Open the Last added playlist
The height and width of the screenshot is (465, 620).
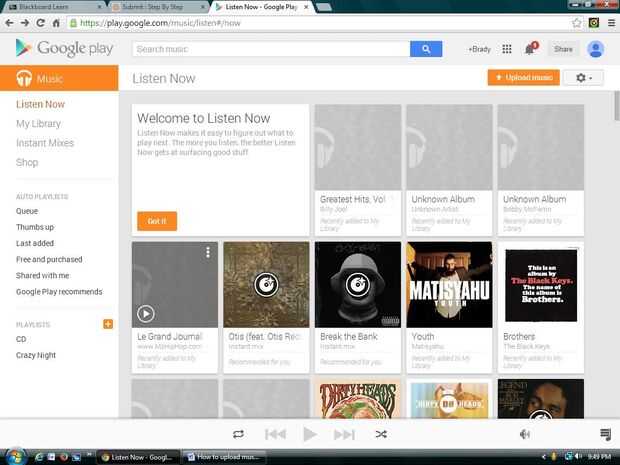(x=35, y=244)
